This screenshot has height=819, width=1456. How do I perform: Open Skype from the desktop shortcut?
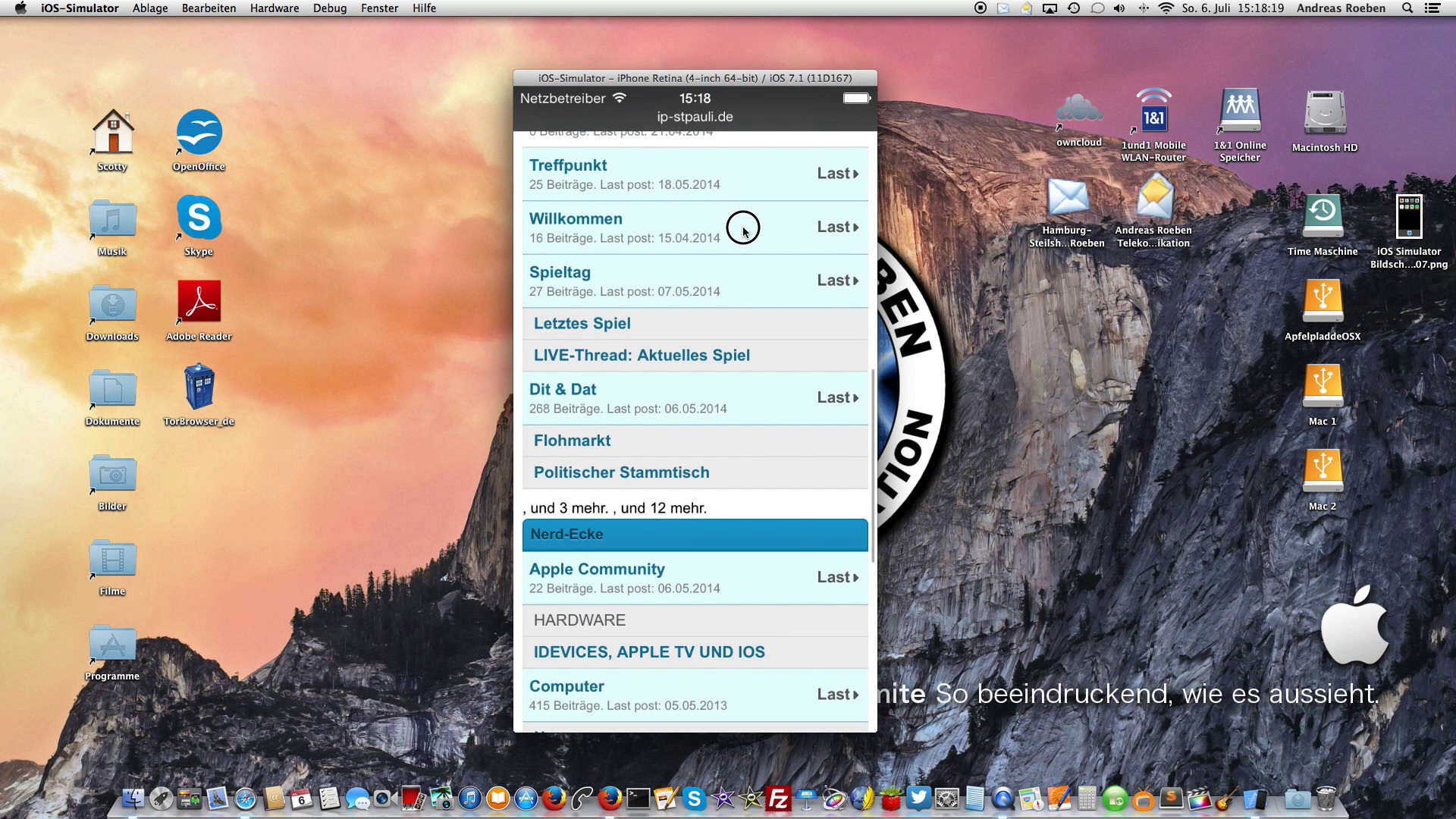pos(199,220)
